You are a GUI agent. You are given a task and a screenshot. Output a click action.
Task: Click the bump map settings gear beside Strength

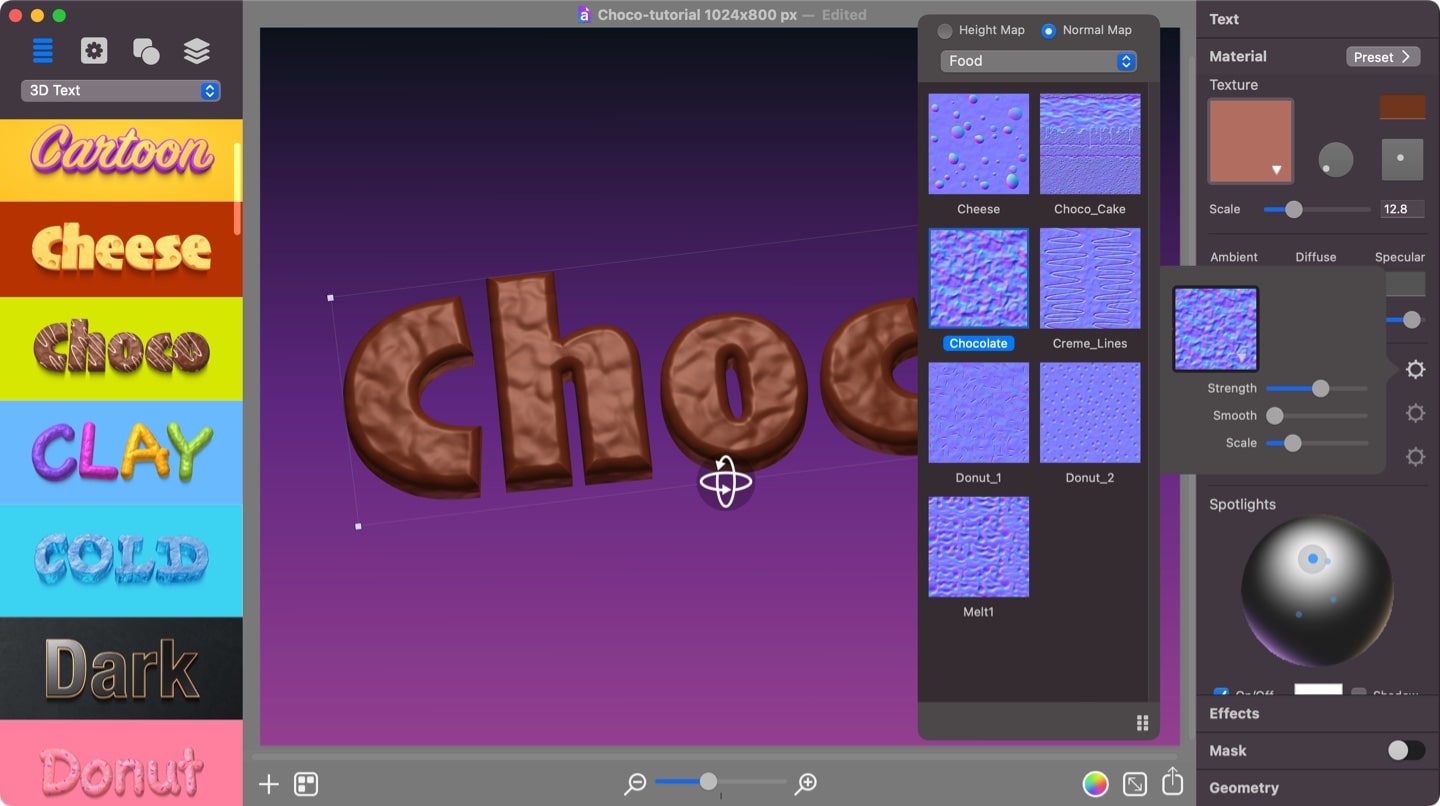click(x=1416, y=369)
